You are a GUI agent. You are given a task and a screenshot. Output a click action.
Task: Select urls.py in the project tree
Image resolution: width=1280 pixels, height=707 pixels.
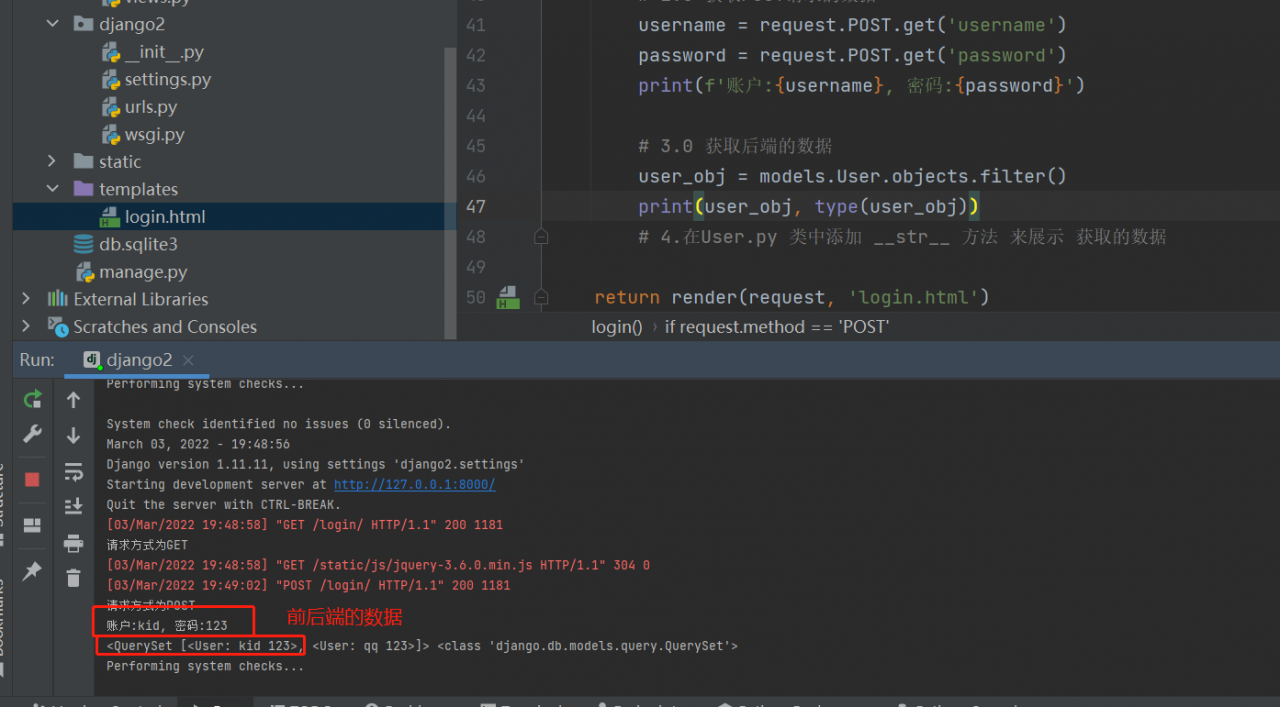[x=151, y=107]
